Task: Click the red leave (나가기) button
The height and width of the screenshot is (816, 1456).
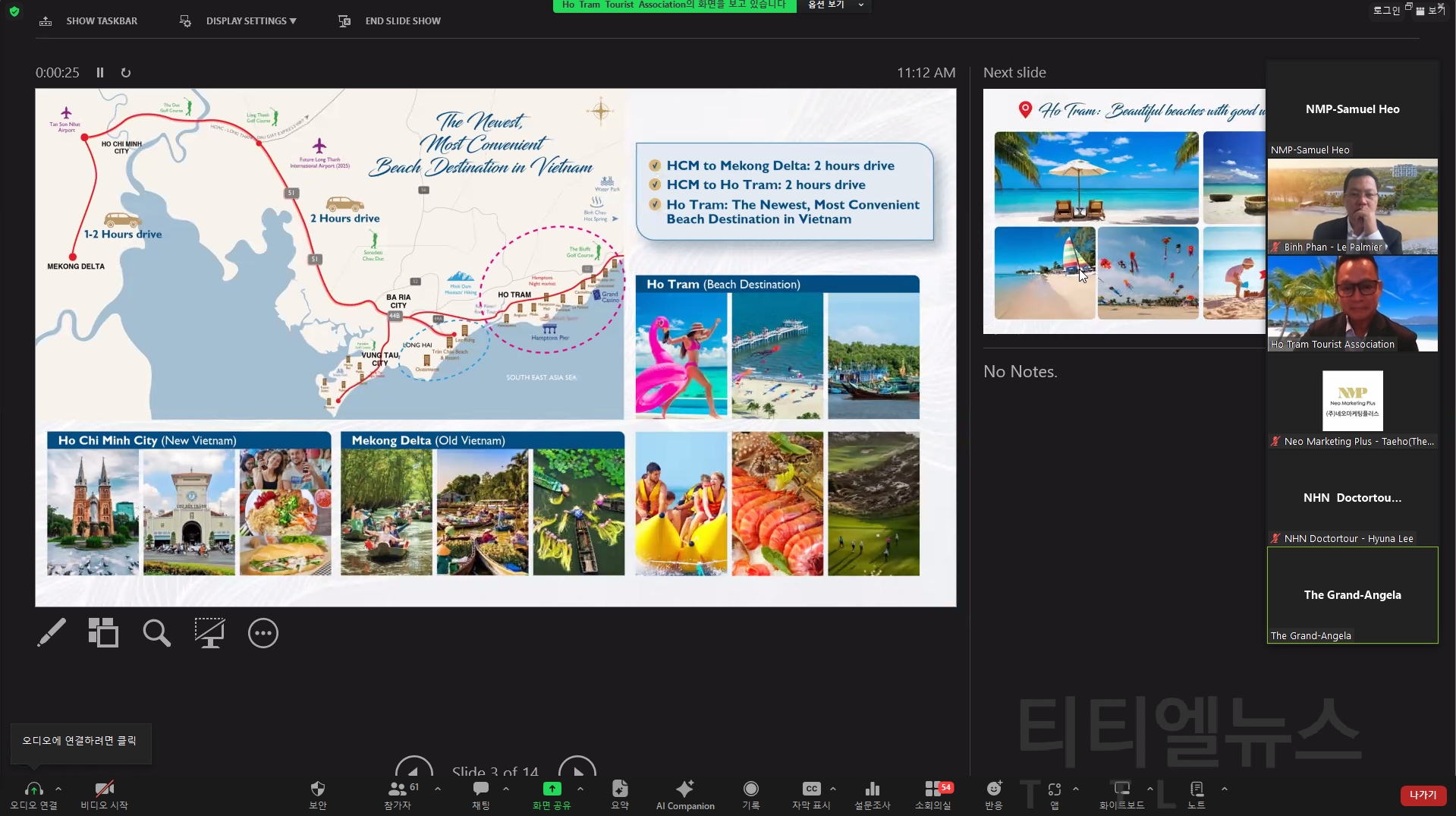Action: pos(1423,795)
